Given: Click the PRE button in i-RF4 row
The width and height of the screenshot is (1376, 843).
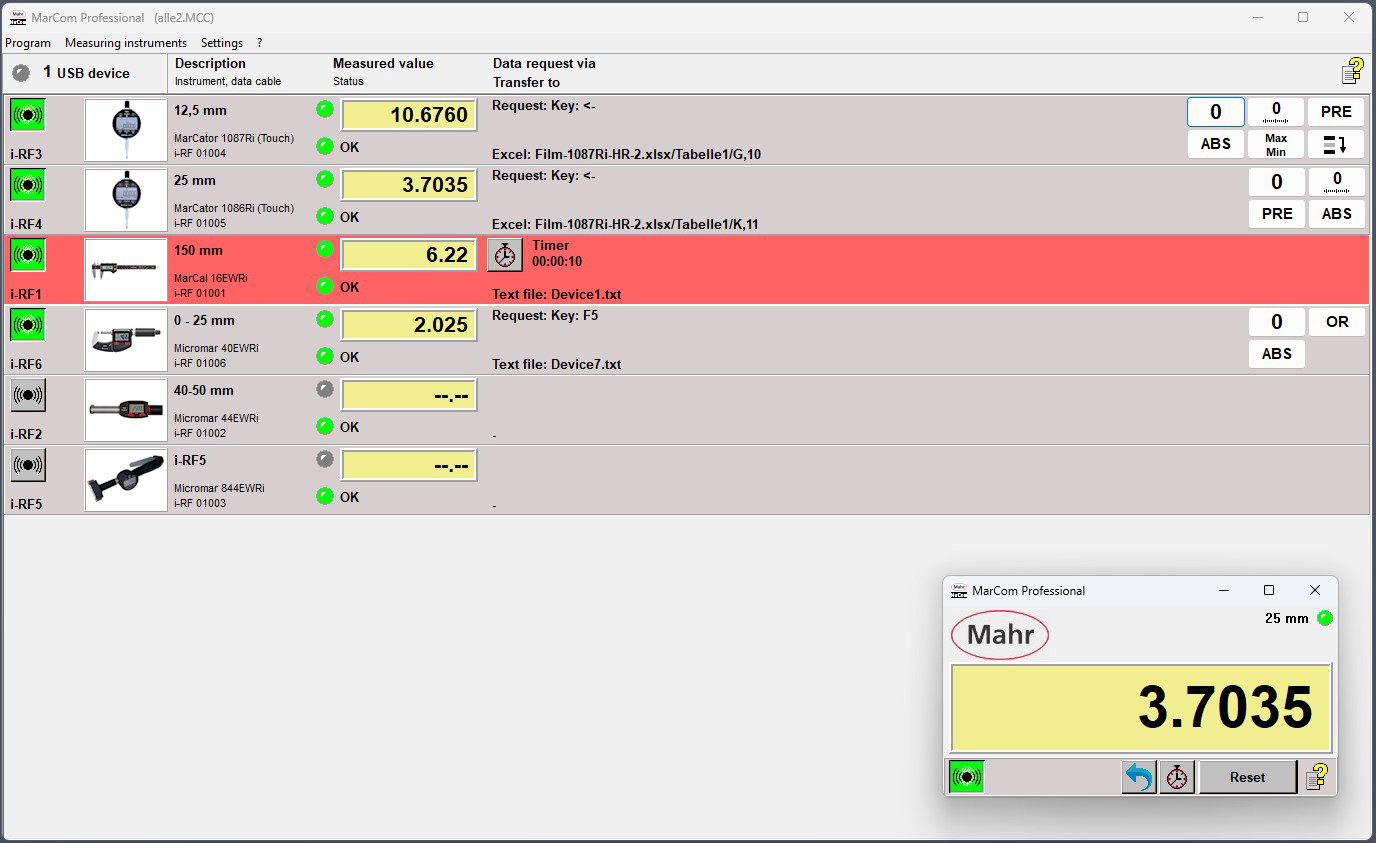Looking at the screenshot, I should click(x=1277, y=214).
